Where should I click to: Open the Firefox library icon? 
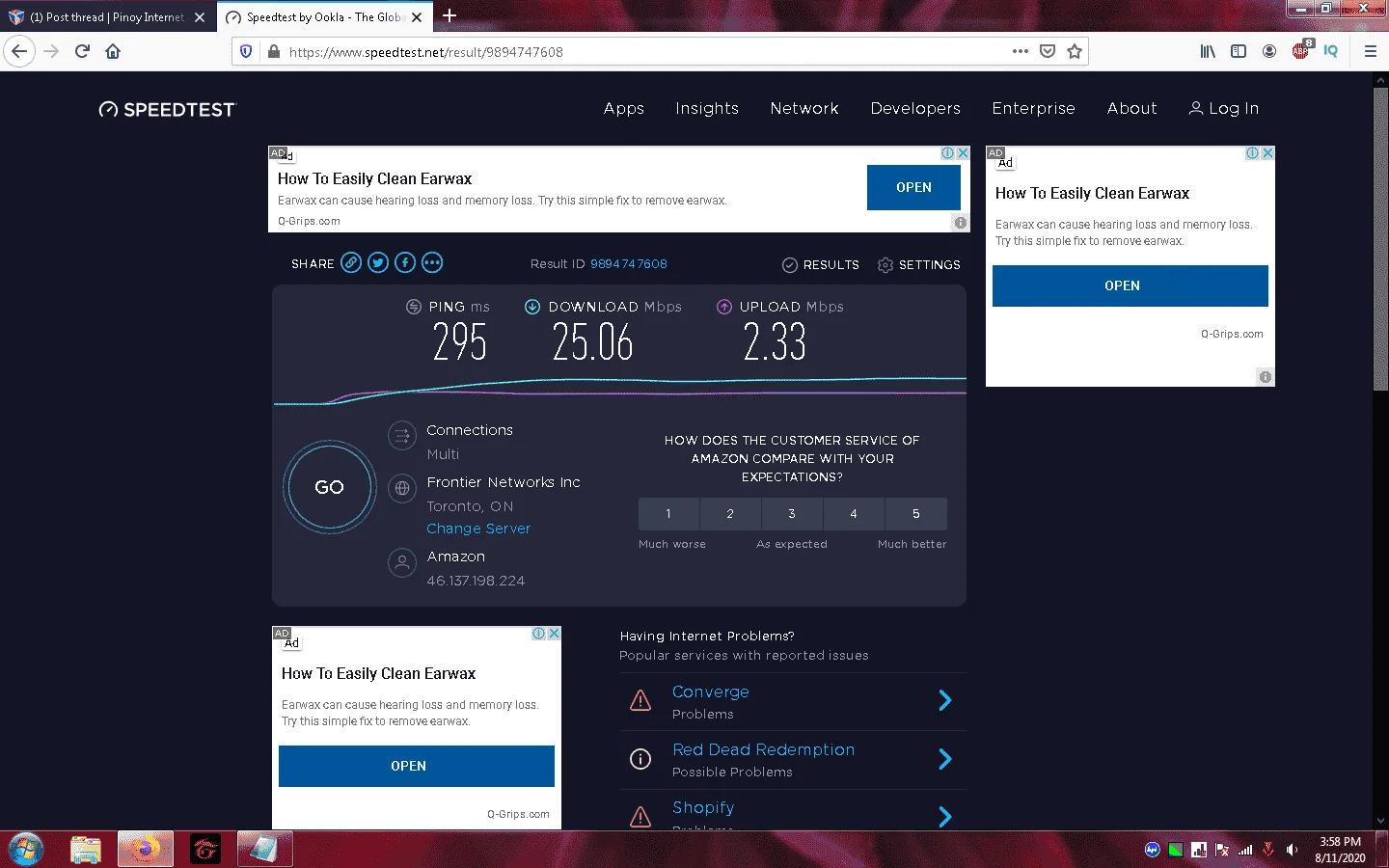click(1208, 52)
